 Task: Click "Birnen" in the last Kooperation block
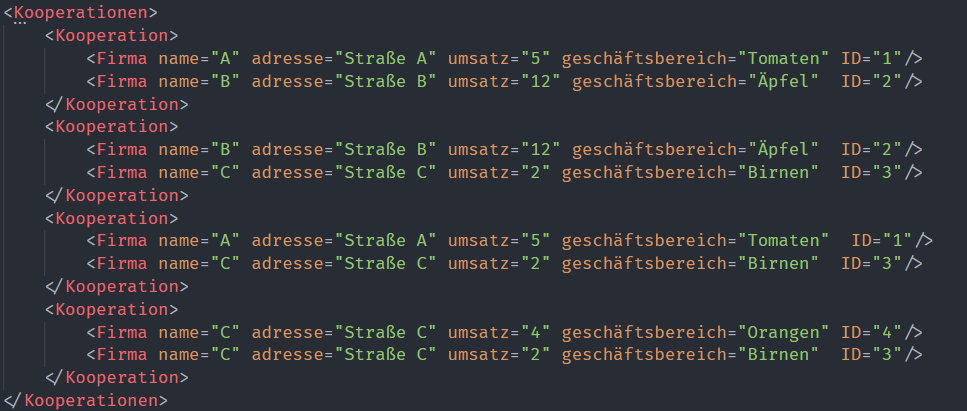[780, 355]
